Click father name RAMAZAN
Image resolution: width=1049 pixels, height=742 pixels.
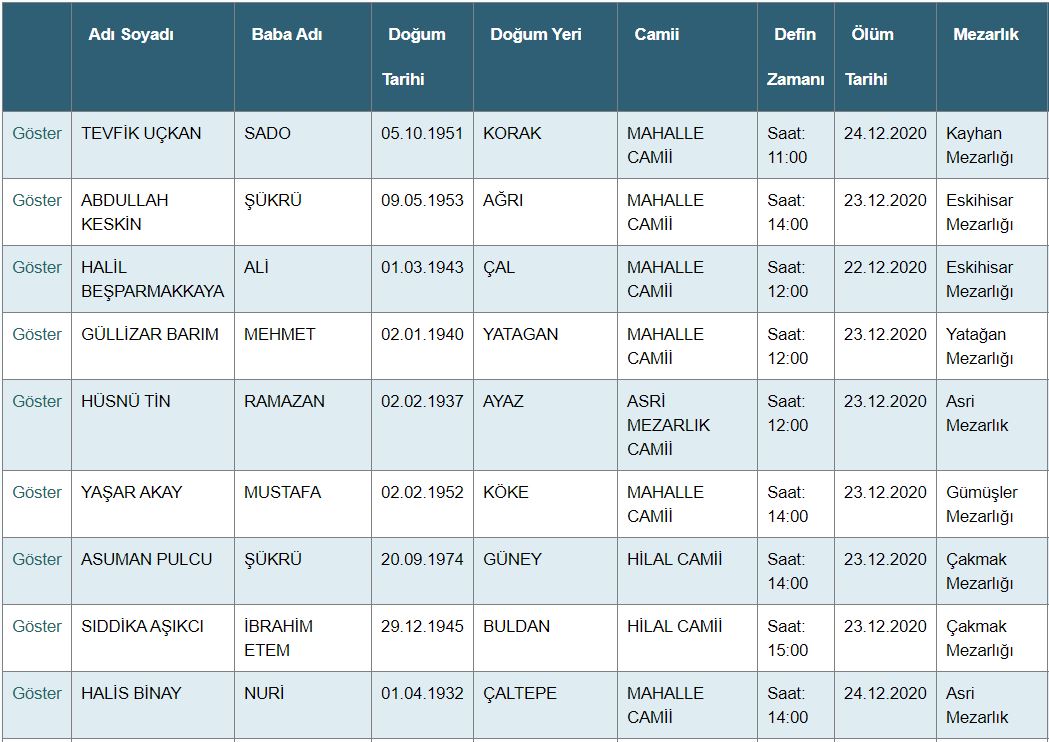284,401
